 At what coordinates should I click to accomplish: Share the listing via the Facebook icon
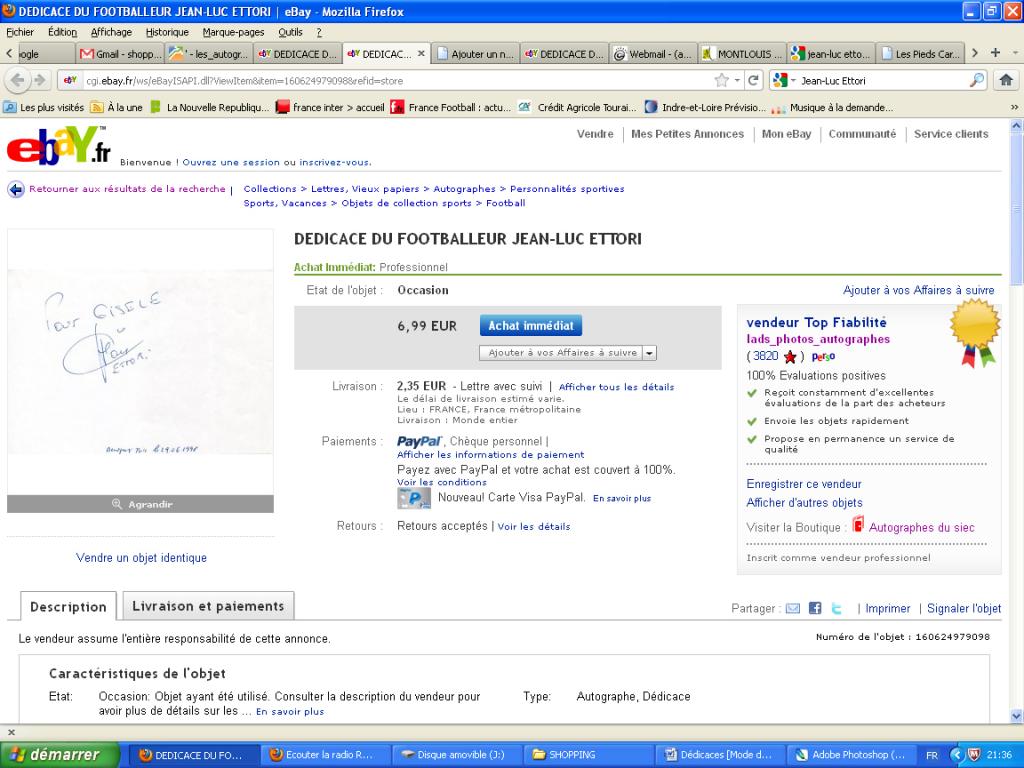click(815, 608)
